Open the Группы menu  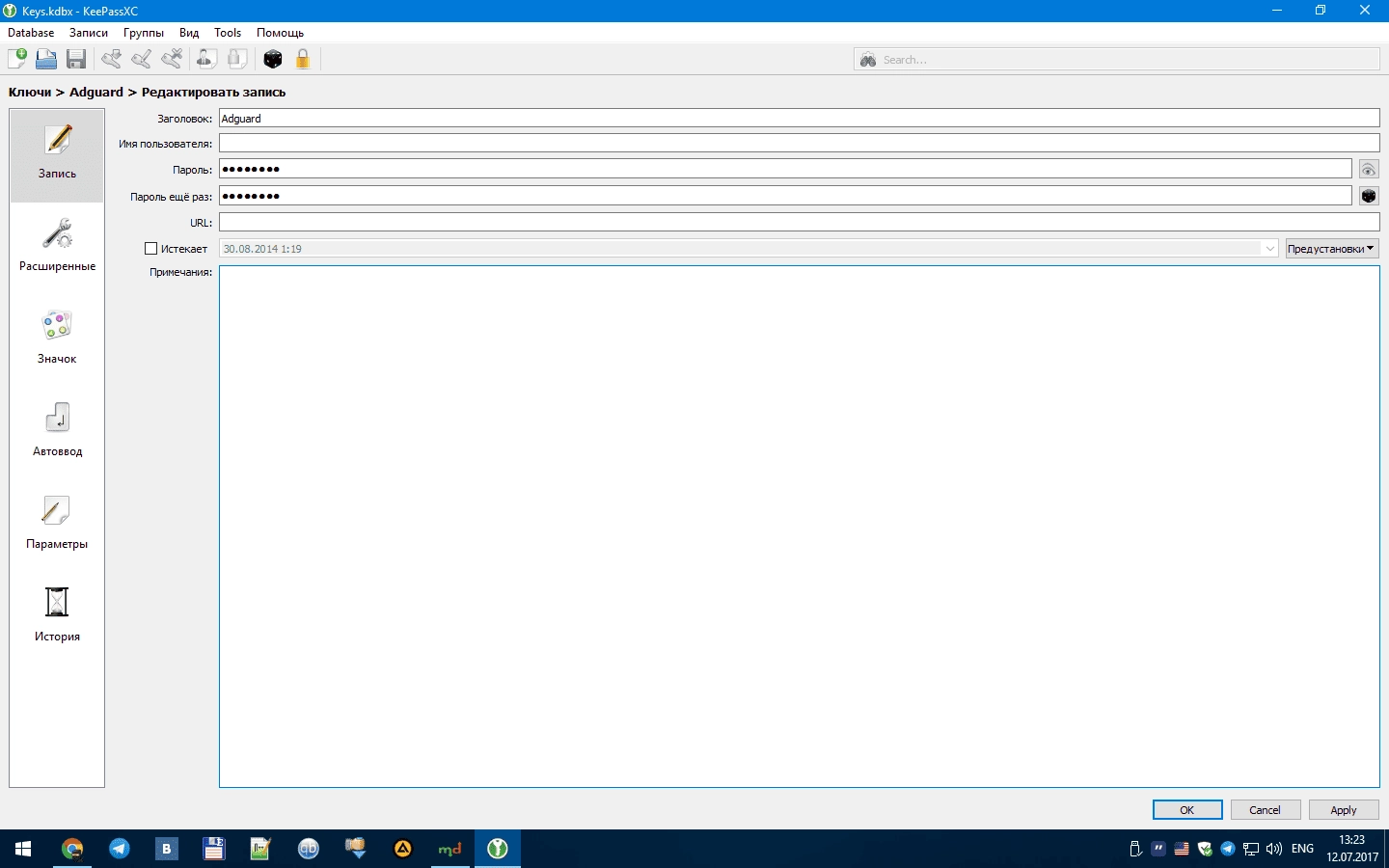144,33
